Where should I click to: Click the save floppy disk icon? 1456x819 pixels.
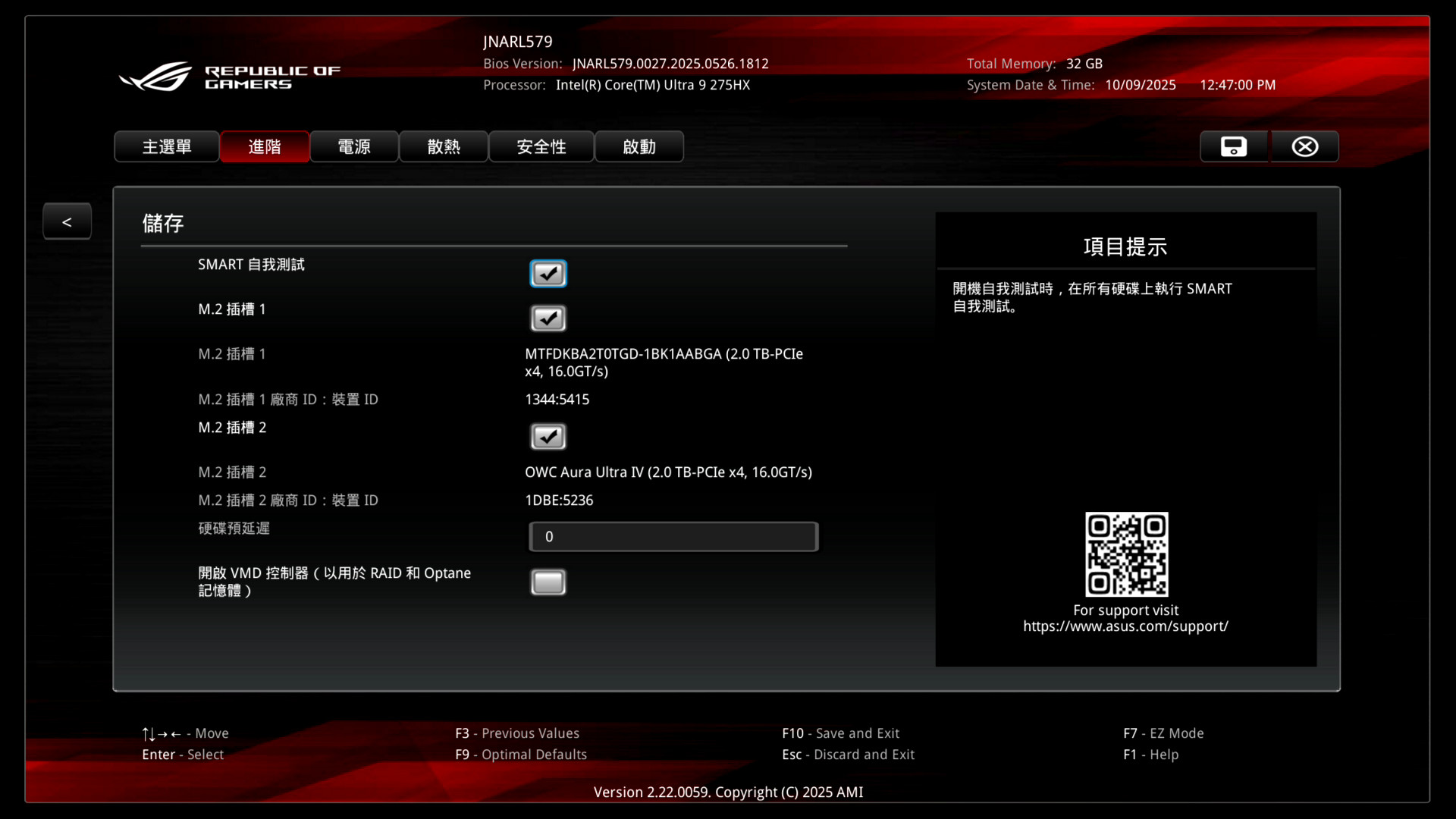1233,146
